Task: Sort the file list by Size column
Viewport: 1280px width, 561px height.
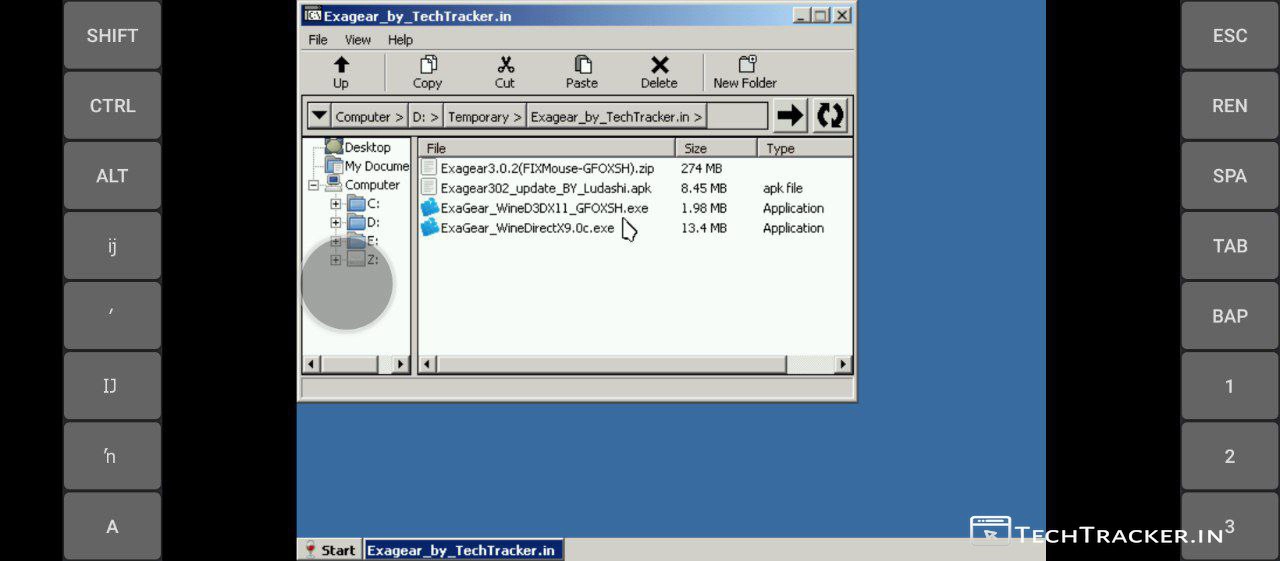Action: click(x=716, y=148)
